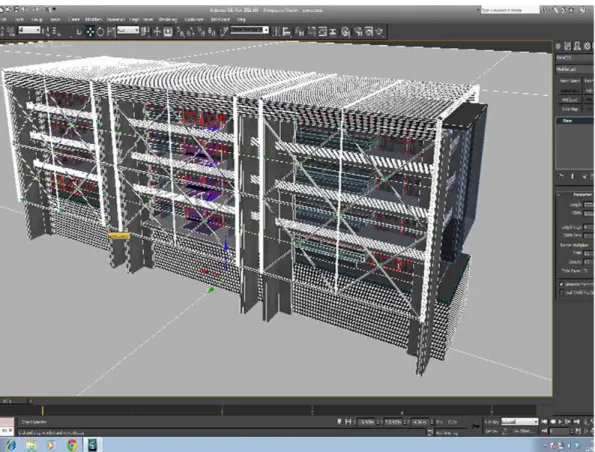Switch to the Motion command panel tab
Viewport: 595px width, 452px height.
pos(587,46)
